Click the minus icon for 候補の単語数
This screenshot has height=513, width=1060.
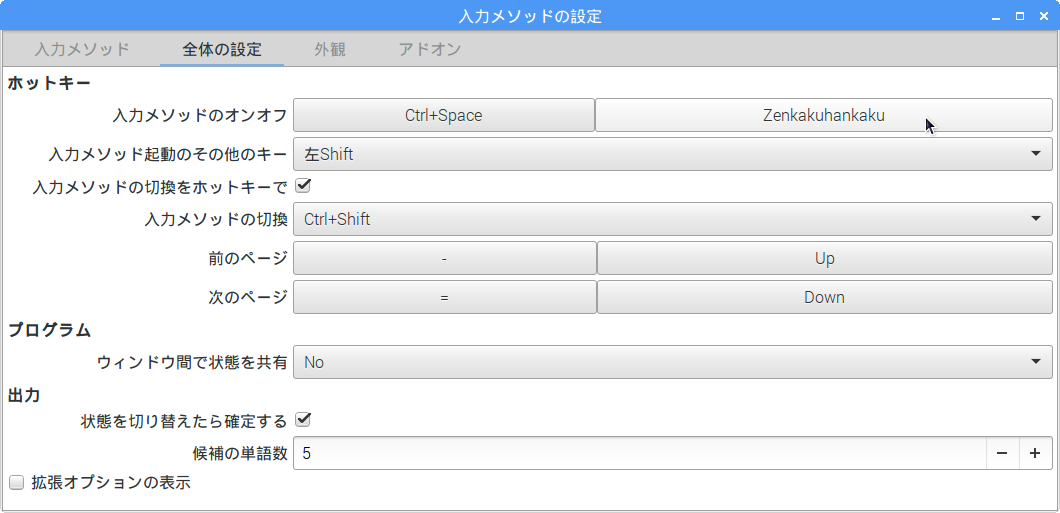[x=1003, y=453]
